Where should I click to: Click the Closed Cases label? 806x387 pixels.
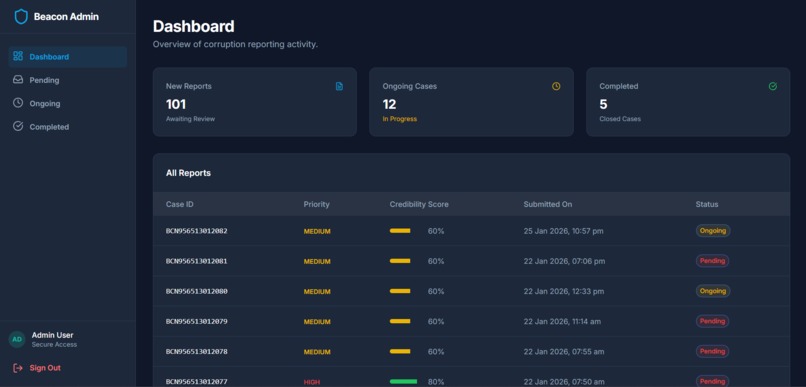click(620, 119)
